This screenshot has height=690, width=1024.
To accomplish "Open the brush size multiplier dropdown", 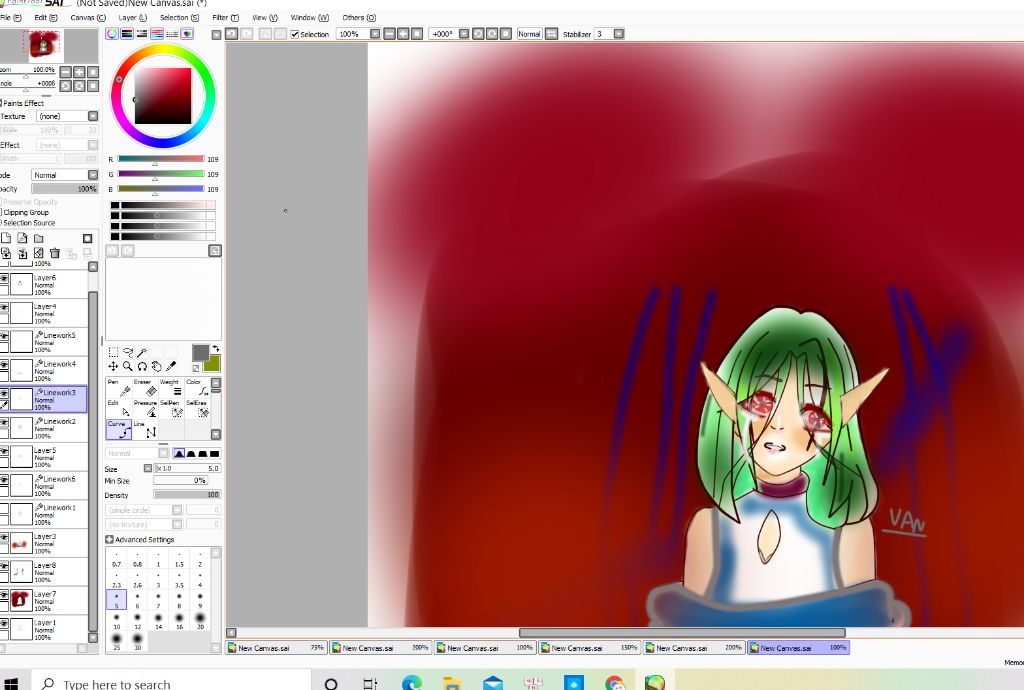I will [x=148, y=469].
